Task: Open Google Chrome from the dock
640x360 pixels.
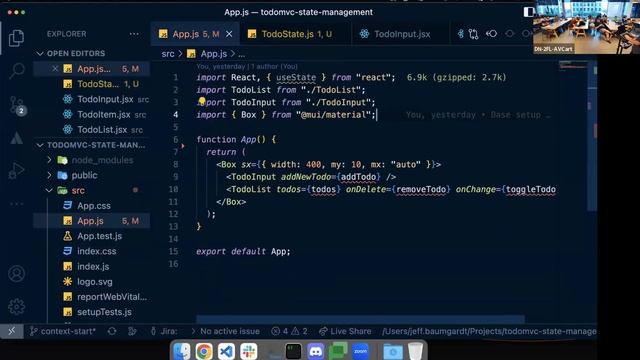Action: tap(204, 351)
